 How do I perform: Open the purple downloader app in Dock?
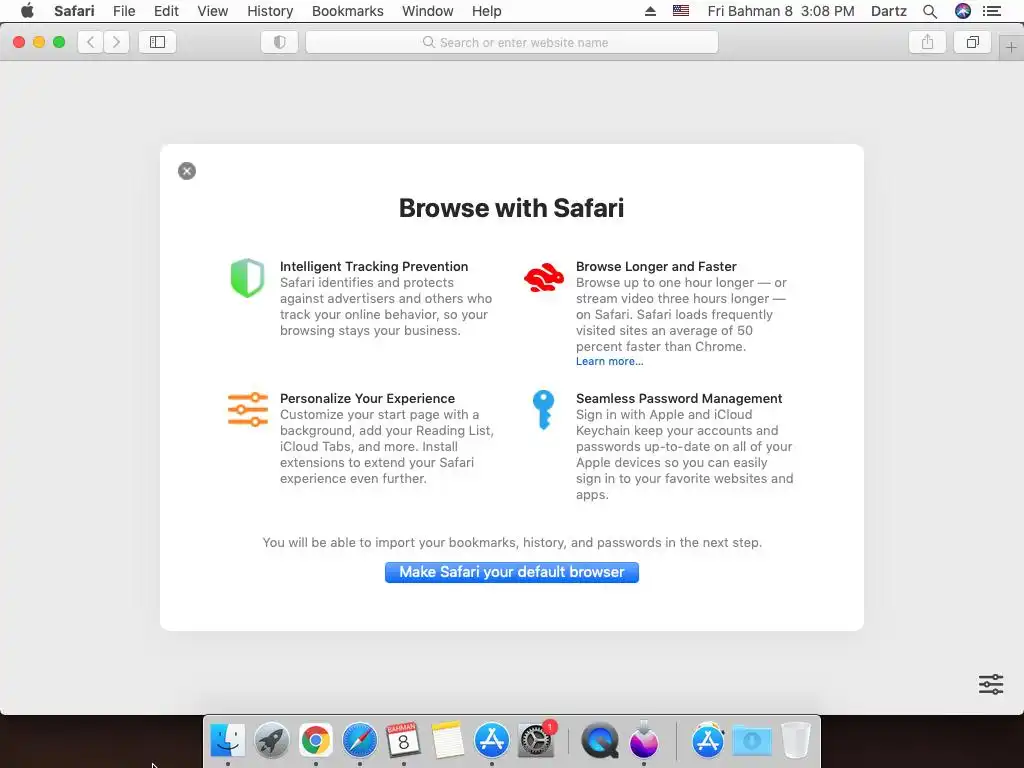click(644, 741)
